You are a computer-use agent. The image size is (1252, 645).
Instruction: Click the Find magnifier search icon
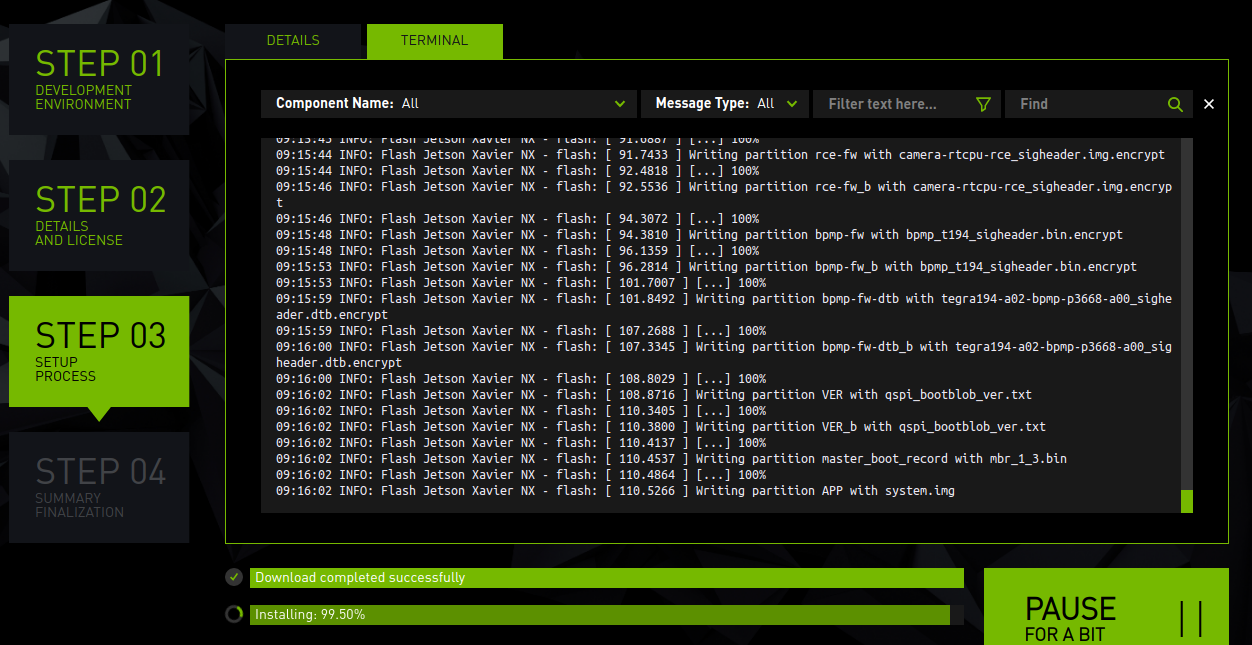1175,104
